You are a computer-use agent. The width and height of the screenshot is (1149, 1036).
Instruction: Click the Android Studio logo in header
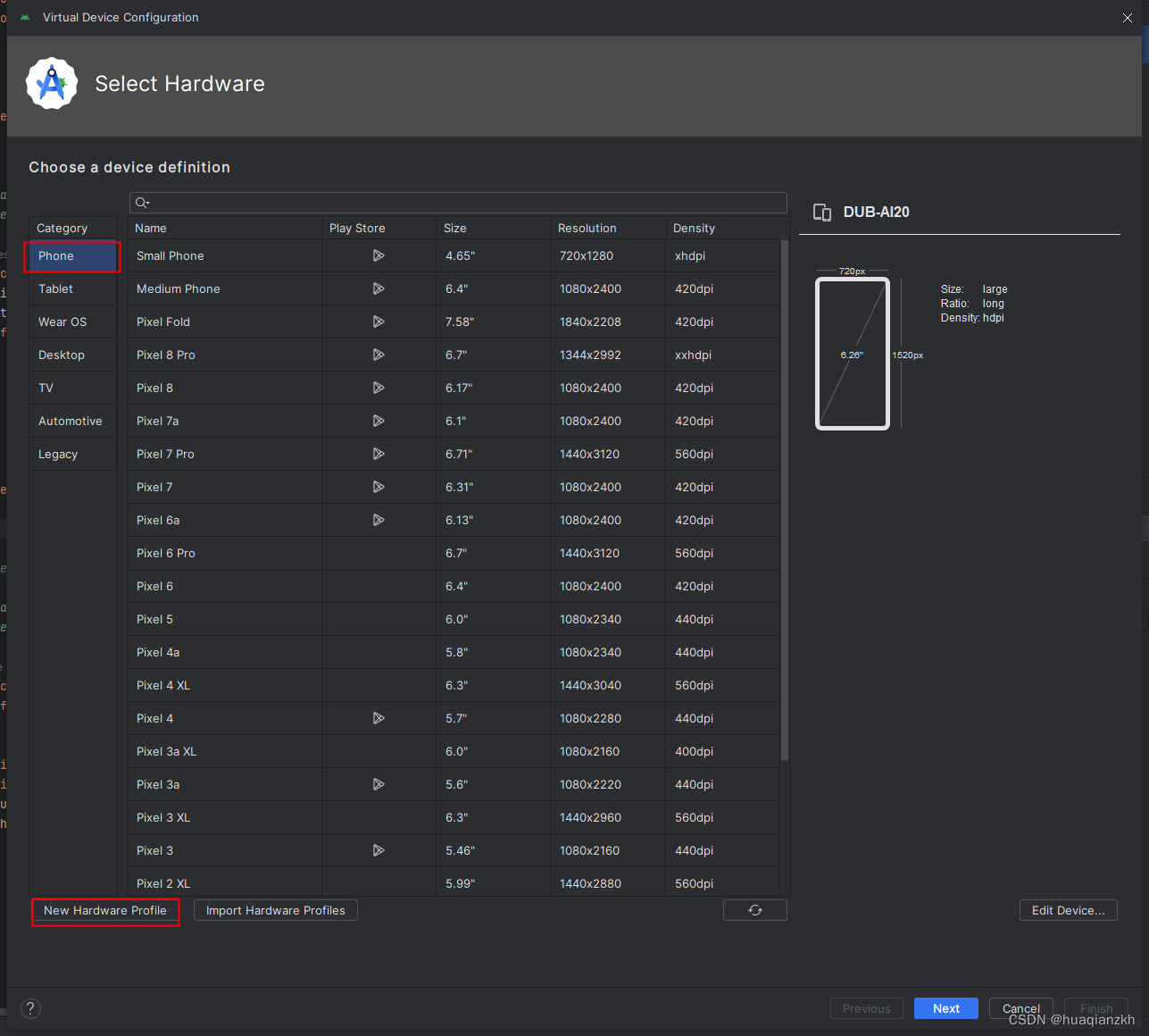tap(52, 83)
